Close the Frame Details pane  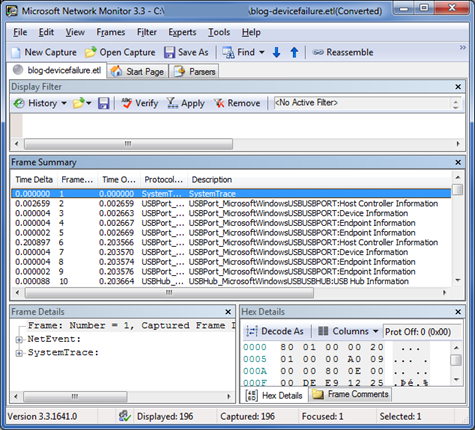(x=228, y=312)
